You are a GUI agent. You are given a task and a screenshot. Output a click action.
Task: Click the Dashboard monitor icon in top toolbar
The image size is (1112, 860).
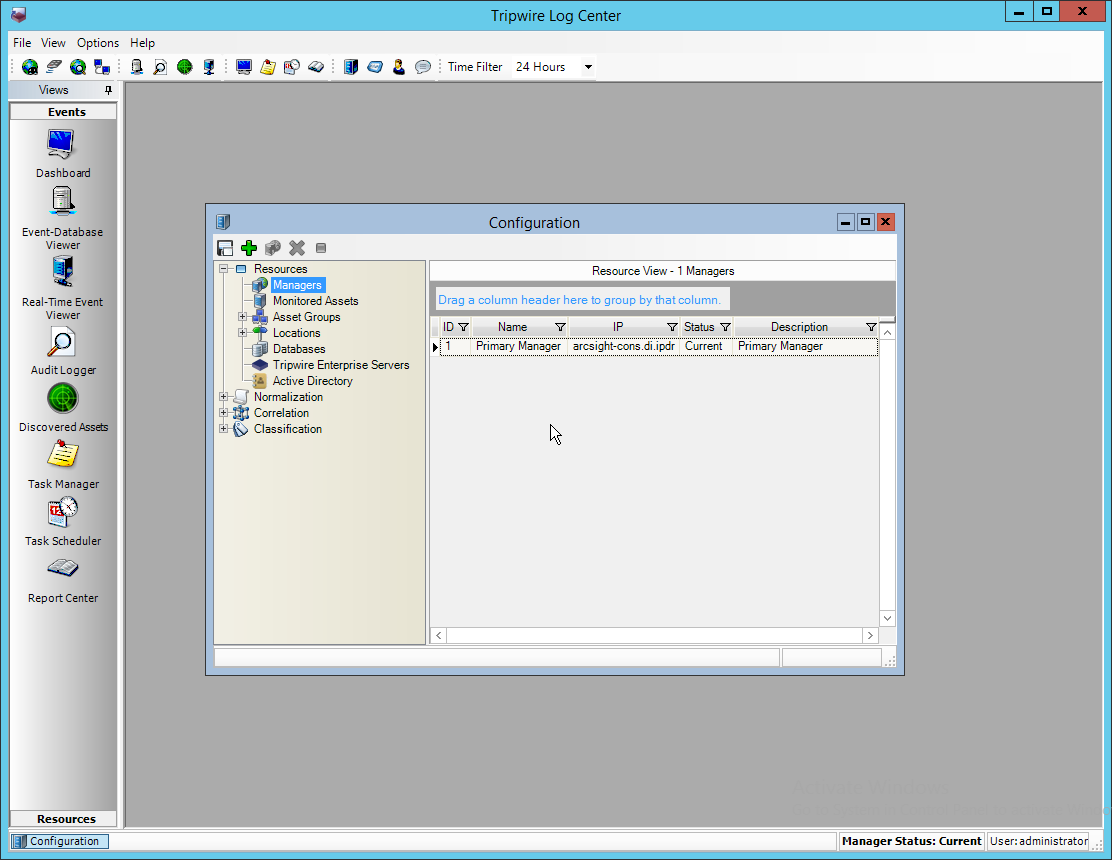coord(244,67)
